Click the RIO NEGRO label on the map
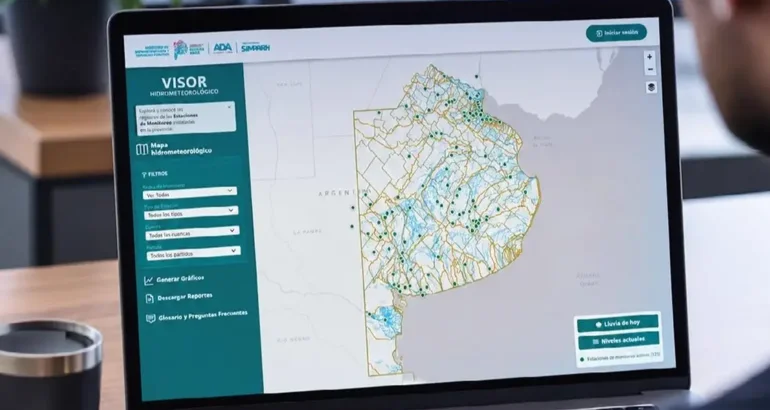 (293, 339)
